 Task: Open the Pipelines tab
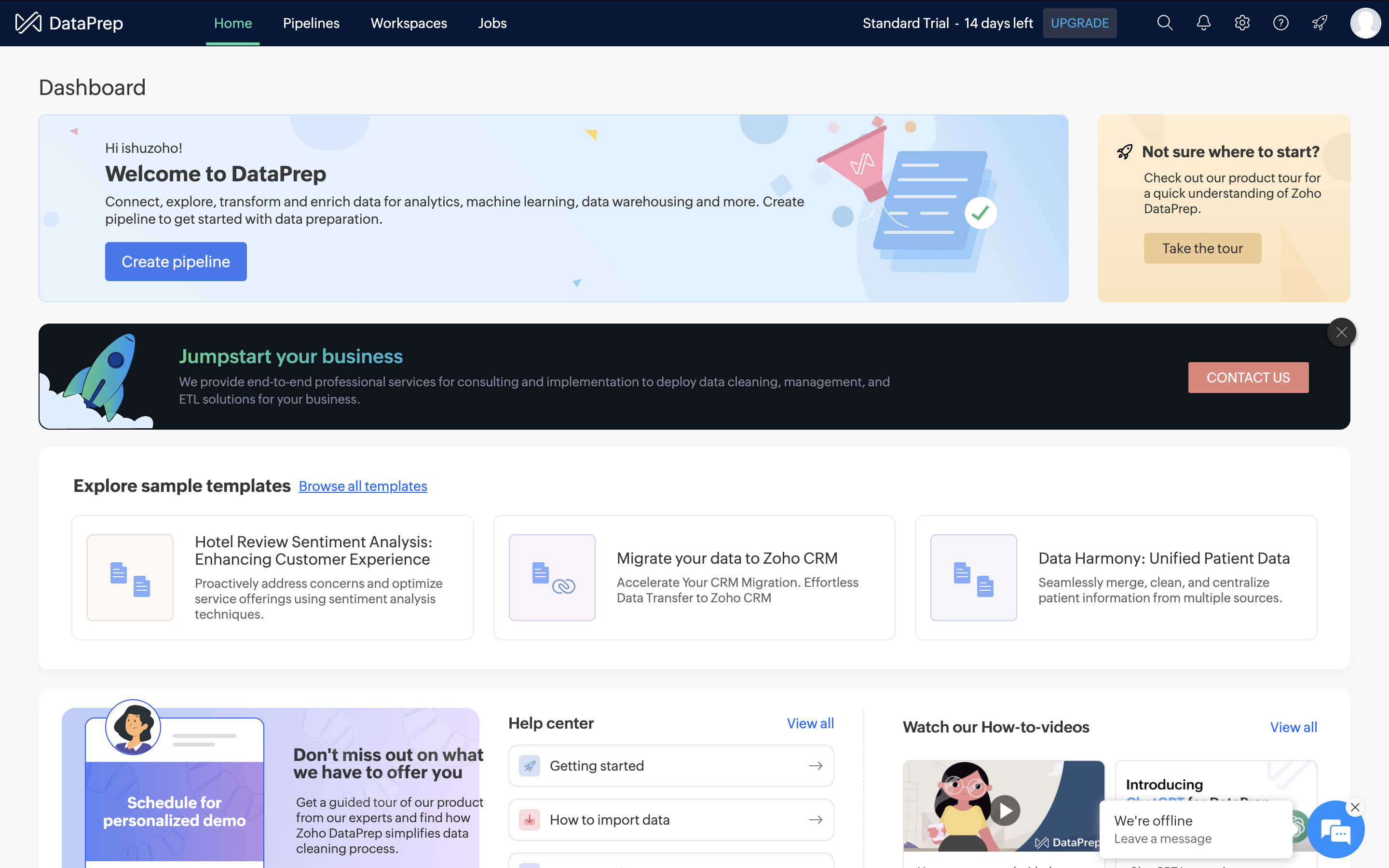[311, 23]
